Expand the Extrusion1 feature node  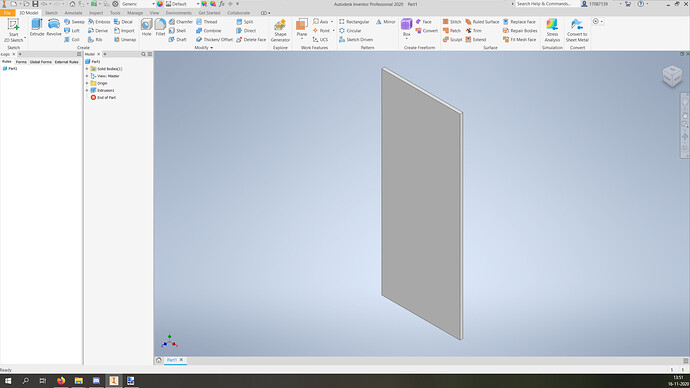point(87,90)
